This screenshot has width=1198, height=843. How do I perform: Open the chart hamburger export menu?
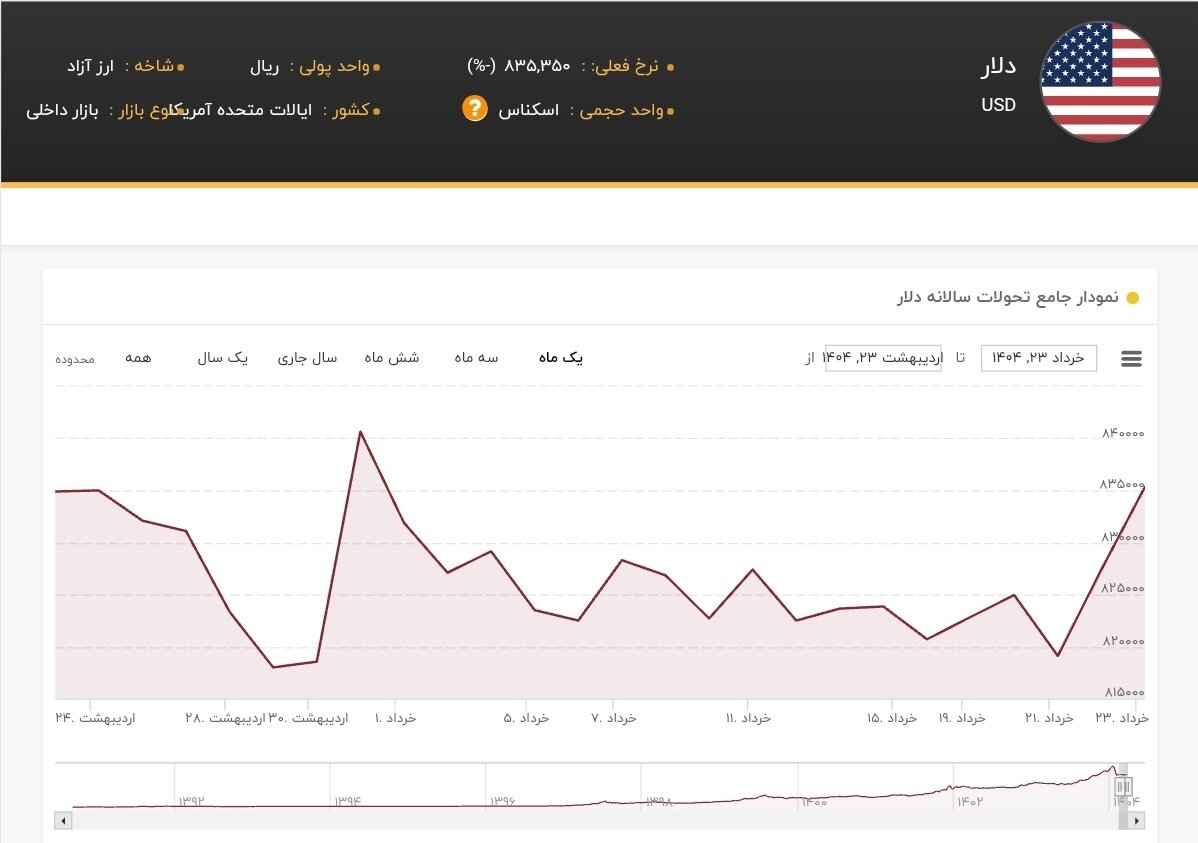[1131, 358]
